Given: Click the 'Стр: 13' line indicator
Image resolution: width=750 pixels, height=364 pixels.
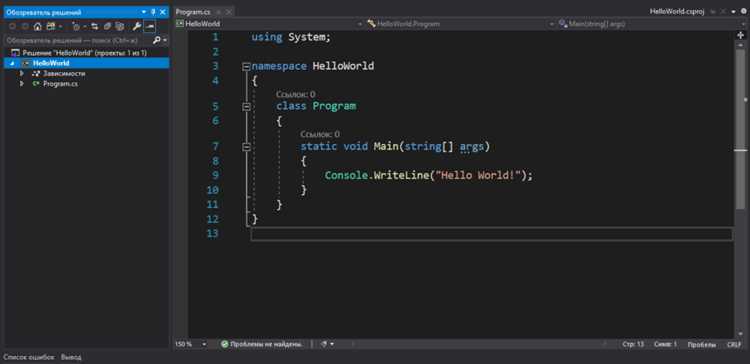Looking at the screenshot, I should (633, 344).
